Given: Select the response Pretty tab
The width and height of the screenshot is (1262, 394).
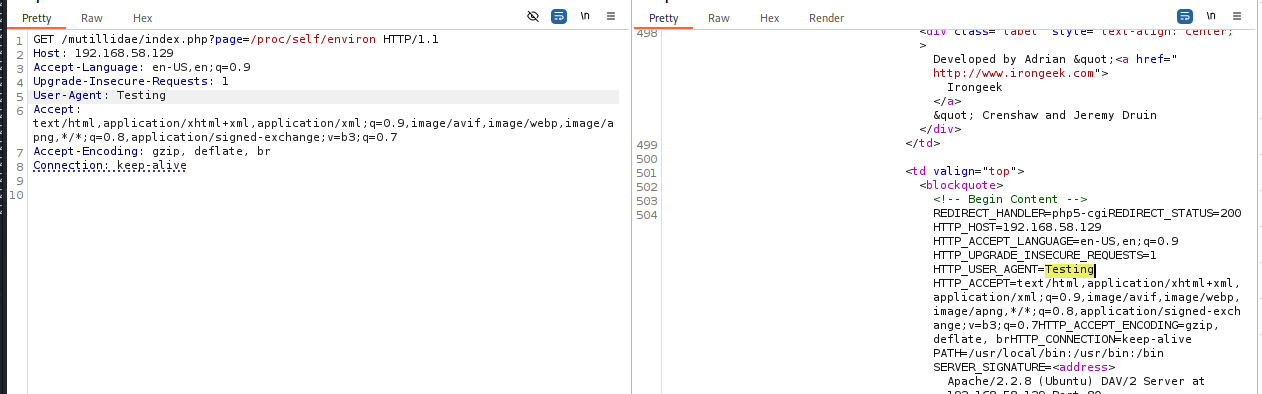Looking at the screenshot, I should tap(663, 18).
